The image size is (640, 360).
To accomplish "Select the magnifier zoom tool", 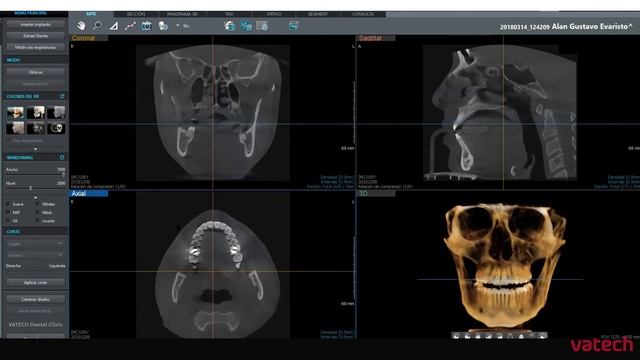I will click(98, 26).
